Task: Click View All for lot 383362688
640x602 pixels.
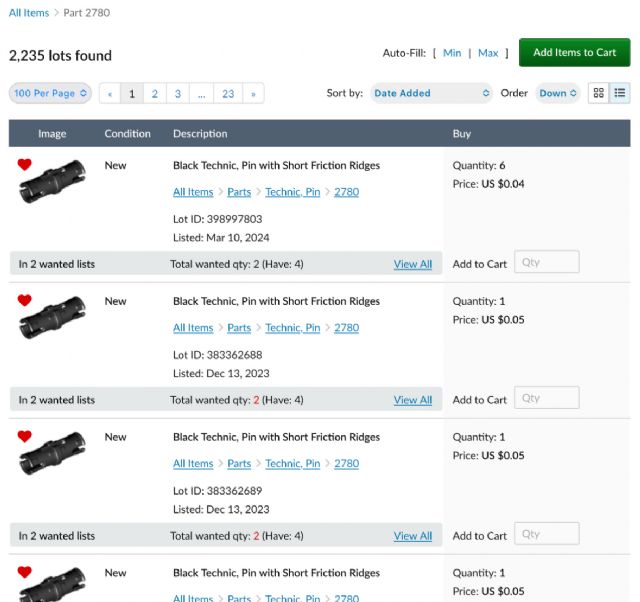Action: (412, 400)
